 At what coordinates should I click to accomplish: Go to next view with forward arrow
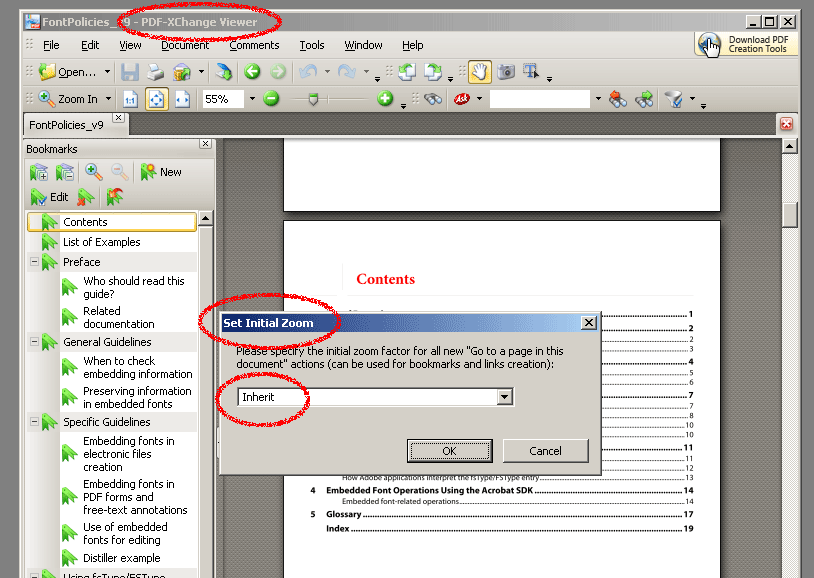click(278, 72)
